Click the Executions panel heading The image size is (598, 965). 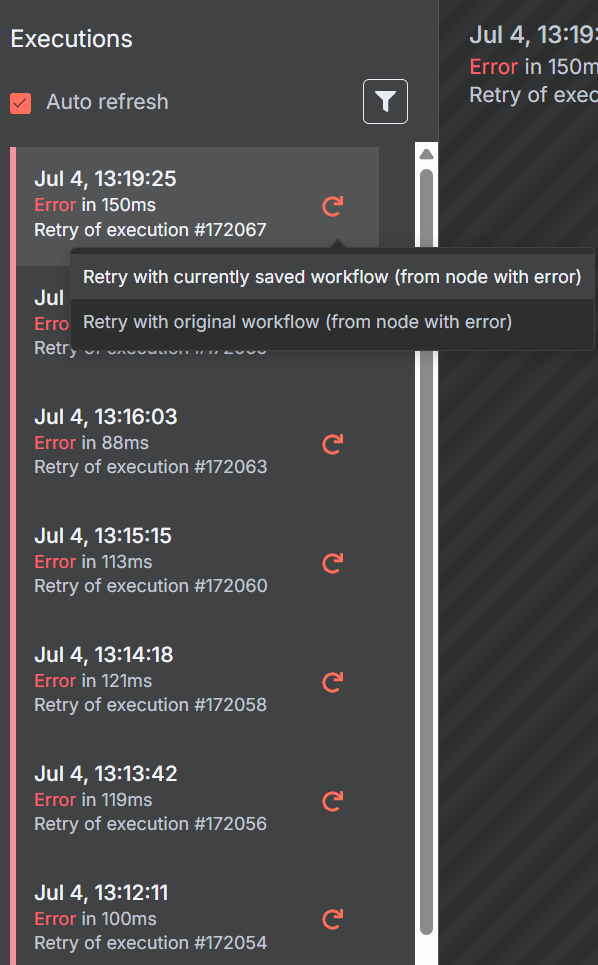pos(71,39)
